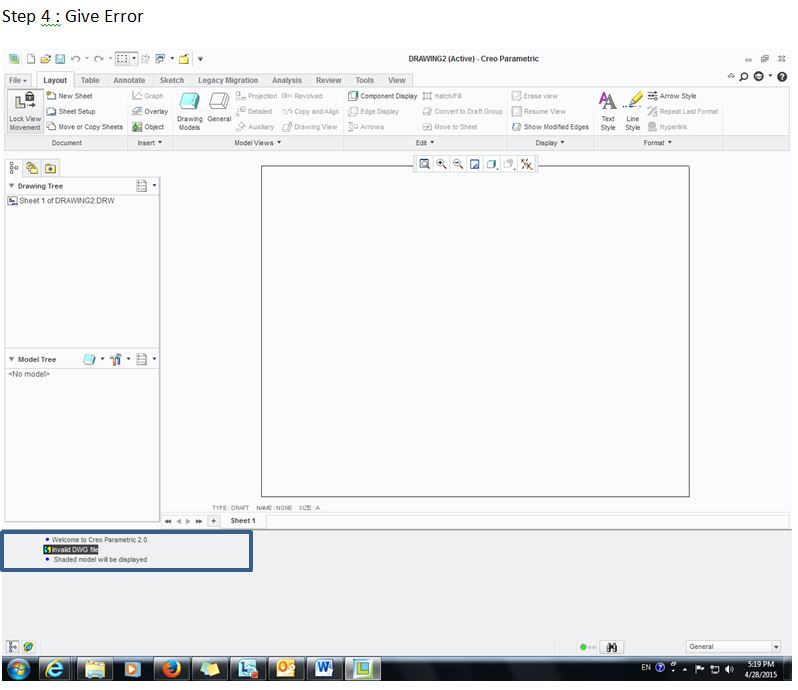This screenshot has height=690, width=798.
Task: Collapse the Drawing Tree section
Action: (11, 186)
